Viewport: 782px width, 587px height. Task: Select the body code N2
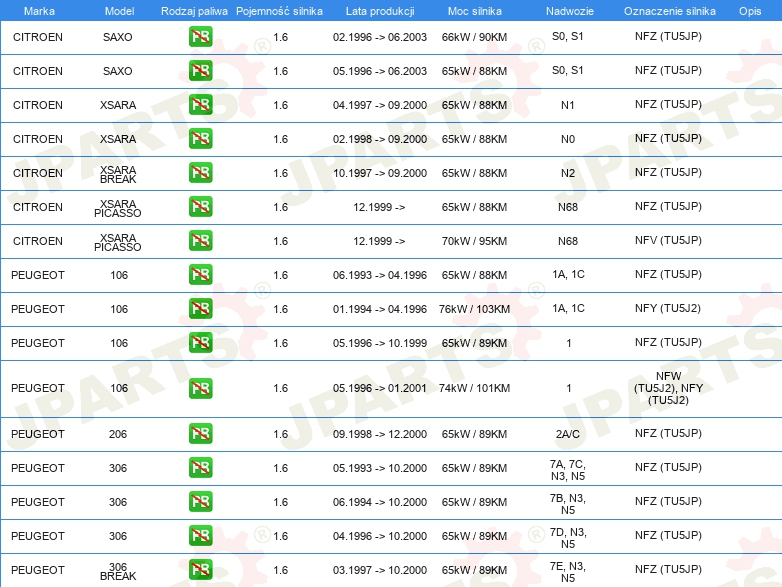[568, 173]
